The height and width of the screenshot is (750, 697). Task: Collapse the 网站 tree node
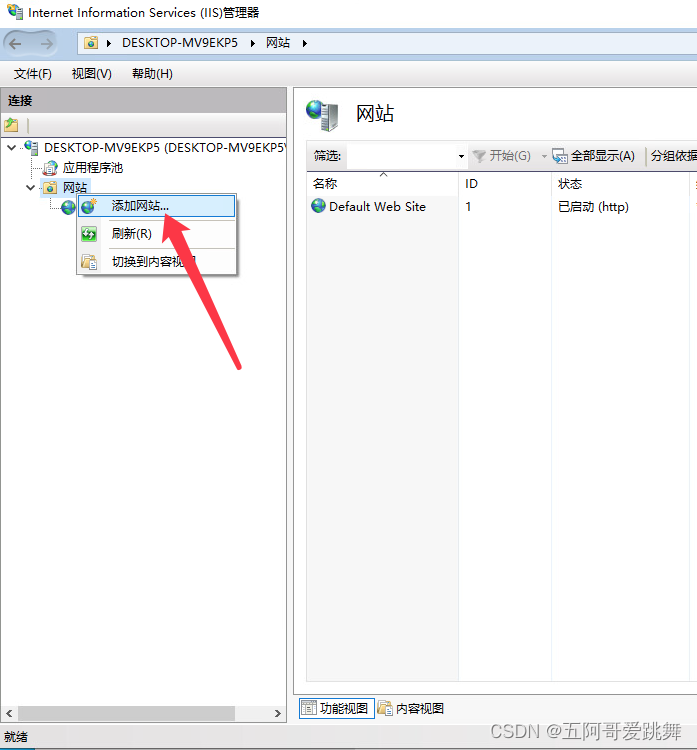coord(30,188)
